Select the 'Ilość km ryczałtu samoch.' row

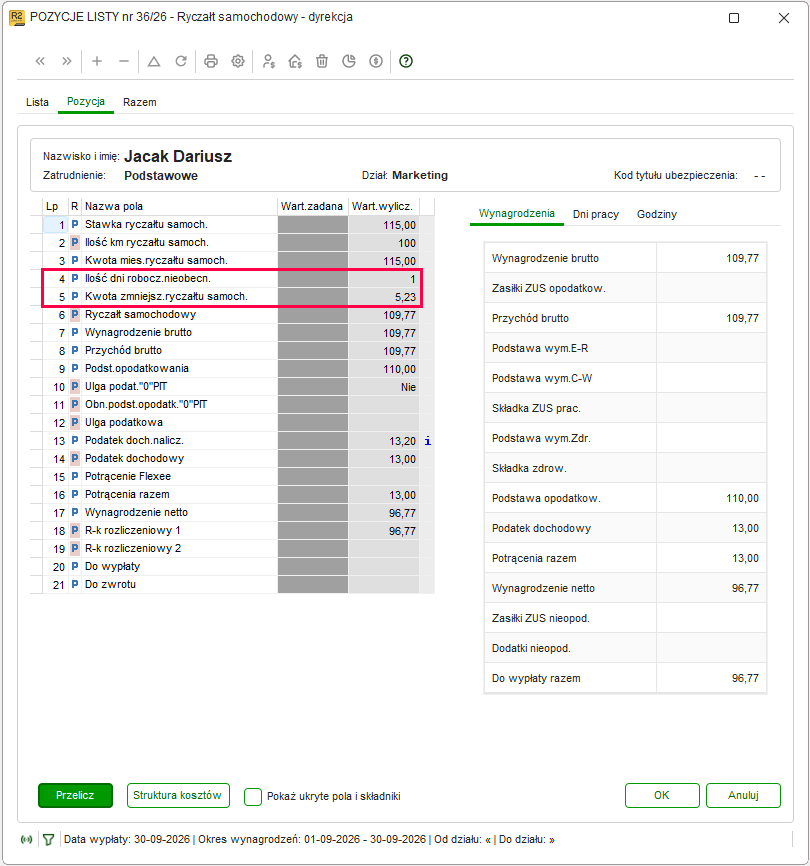pyautogui.click(x=232, y=243)
